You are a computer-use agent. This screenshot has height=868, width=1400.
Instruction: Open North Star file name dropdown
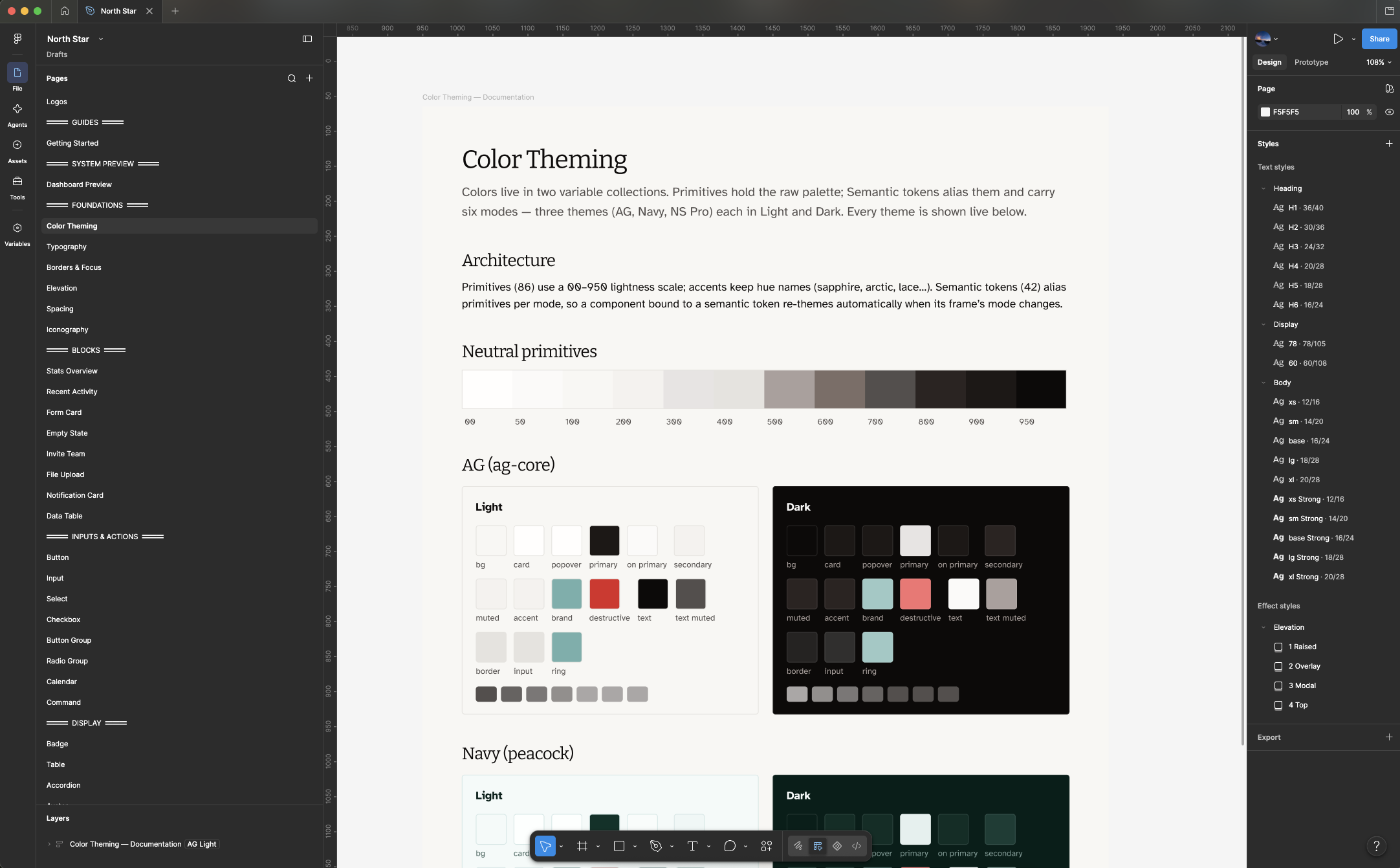[x=101, y=39]
